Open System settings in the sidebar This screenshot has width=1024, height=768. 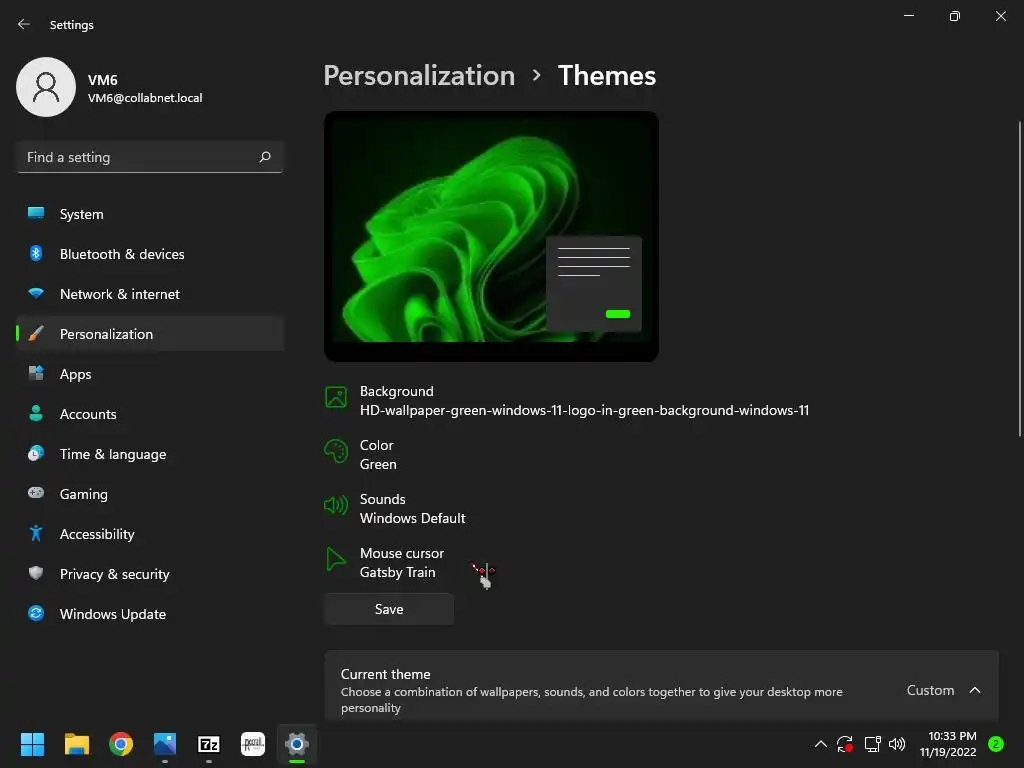[x=150, y=214]
